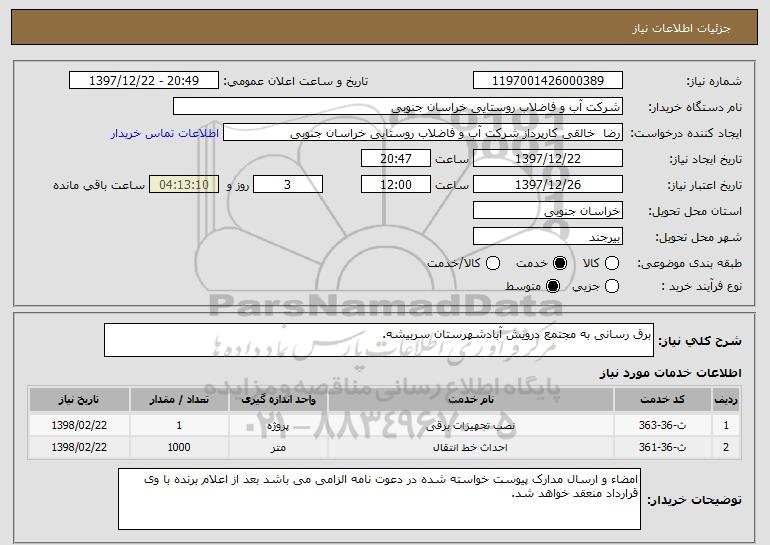Click the توضیحات خریدار label
This screenshot has width=770, height=545.
click(695, 500)
